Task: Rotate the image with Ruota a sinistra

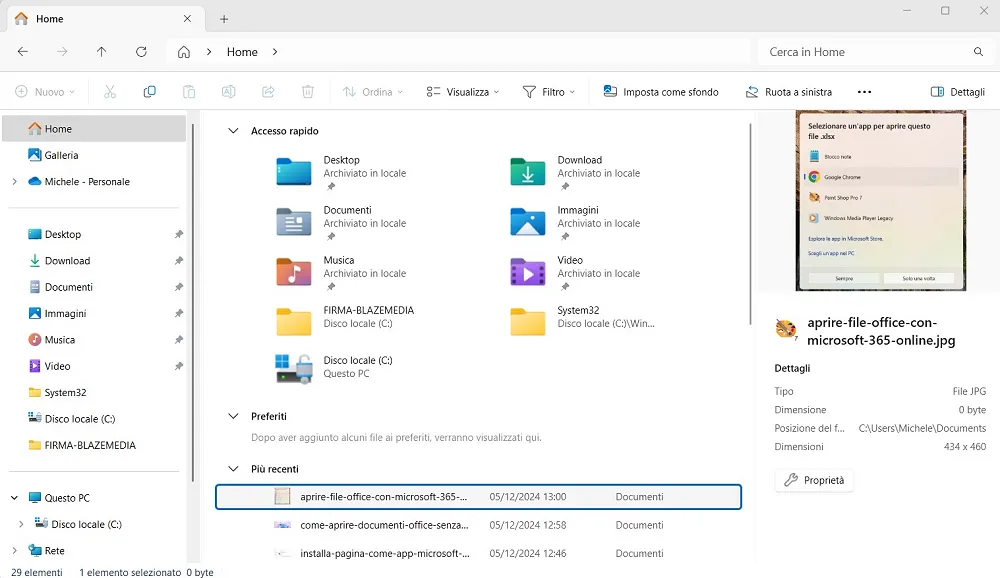Action: click(x=789, y=91)
